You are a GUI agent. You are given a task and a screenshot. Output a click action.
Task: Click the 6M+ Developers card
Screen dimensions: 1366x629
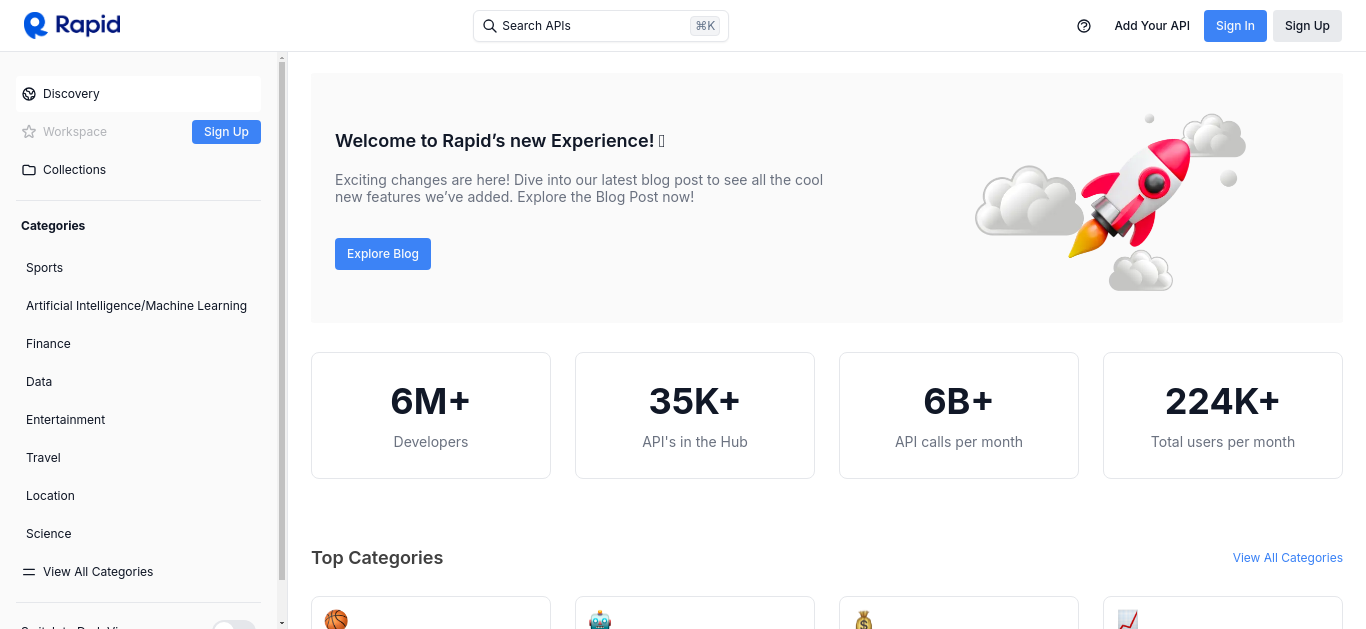coord(431,415)
